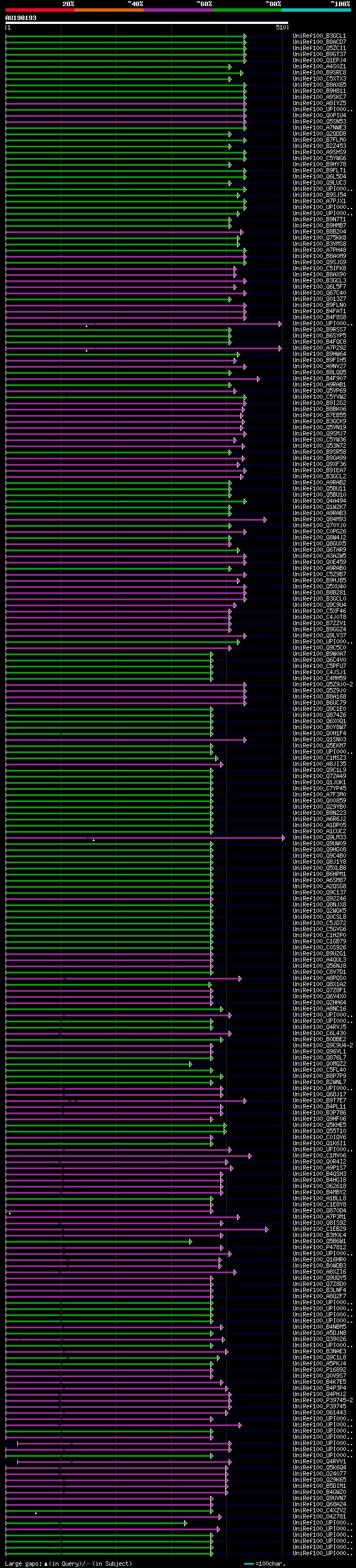Click label UniRef100_C0PG26
The height and width of the screenshot is (1568, 356).
pos(319,531)
